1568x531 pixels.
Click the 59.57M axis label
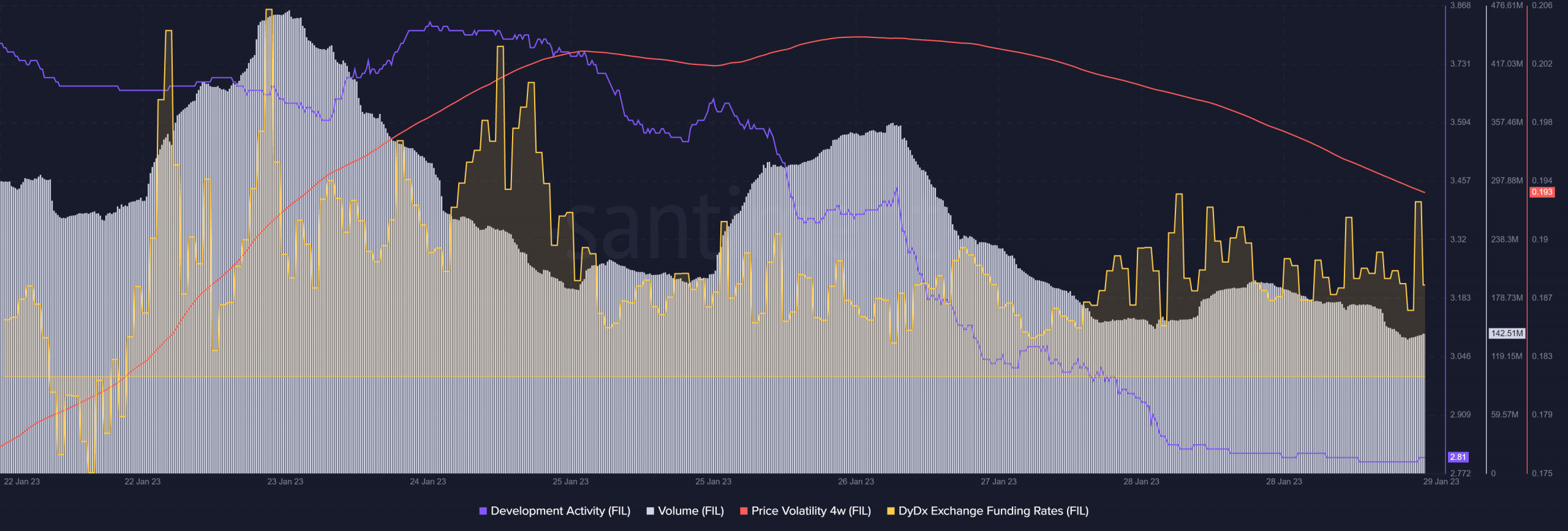tap(1505, 415)
